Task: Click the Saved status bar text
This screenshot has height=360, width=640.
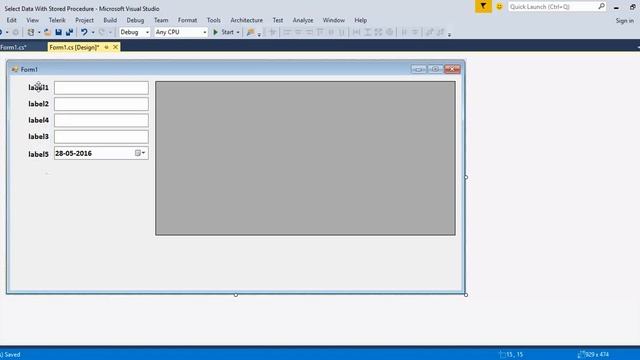Action: tap(11, 354)
